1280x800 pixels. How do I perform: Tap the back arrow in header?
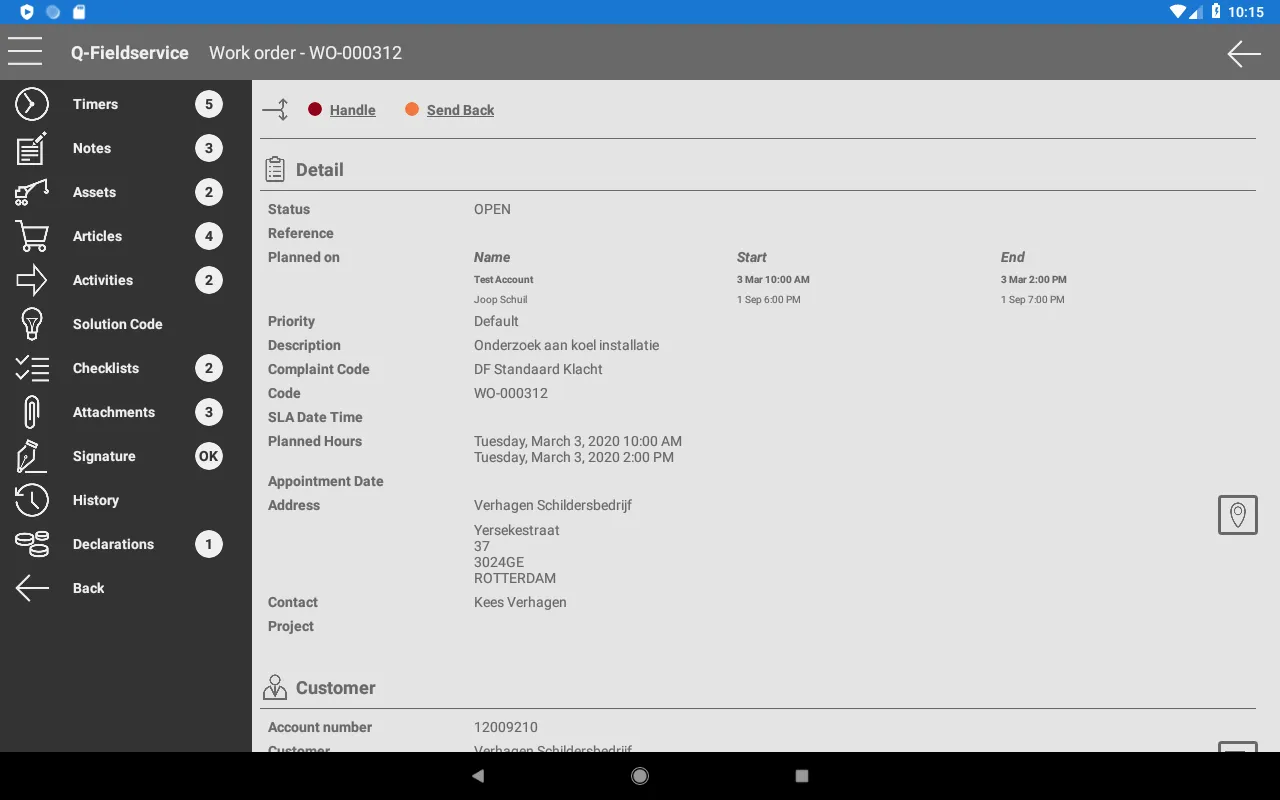(x=1243, y=53)
